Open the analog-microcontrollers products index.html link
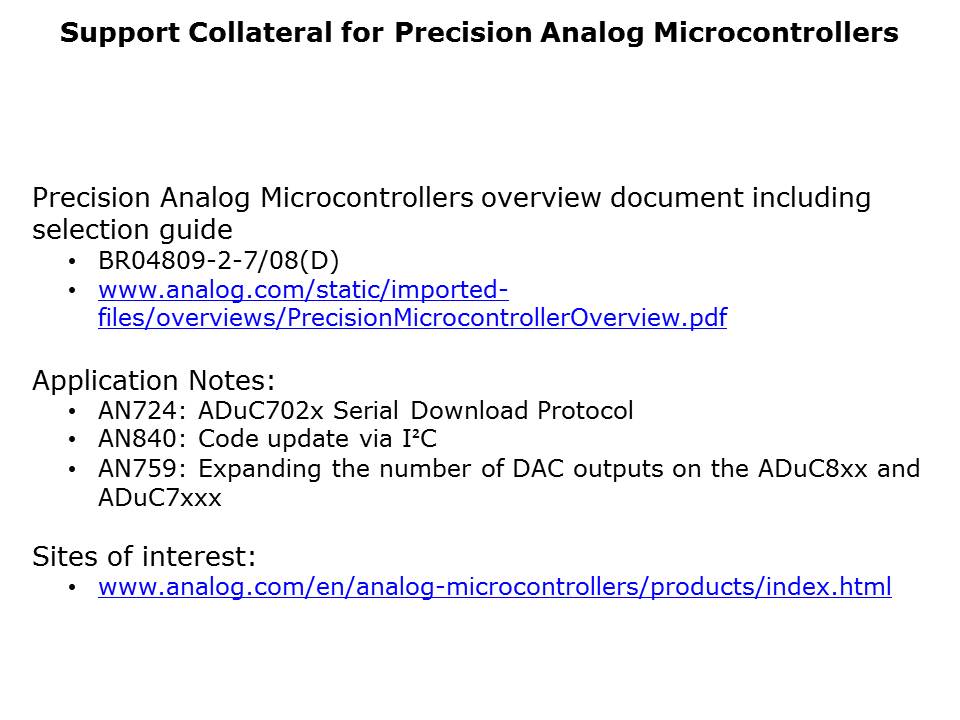The image size is (960, 720). pos(494,587)
